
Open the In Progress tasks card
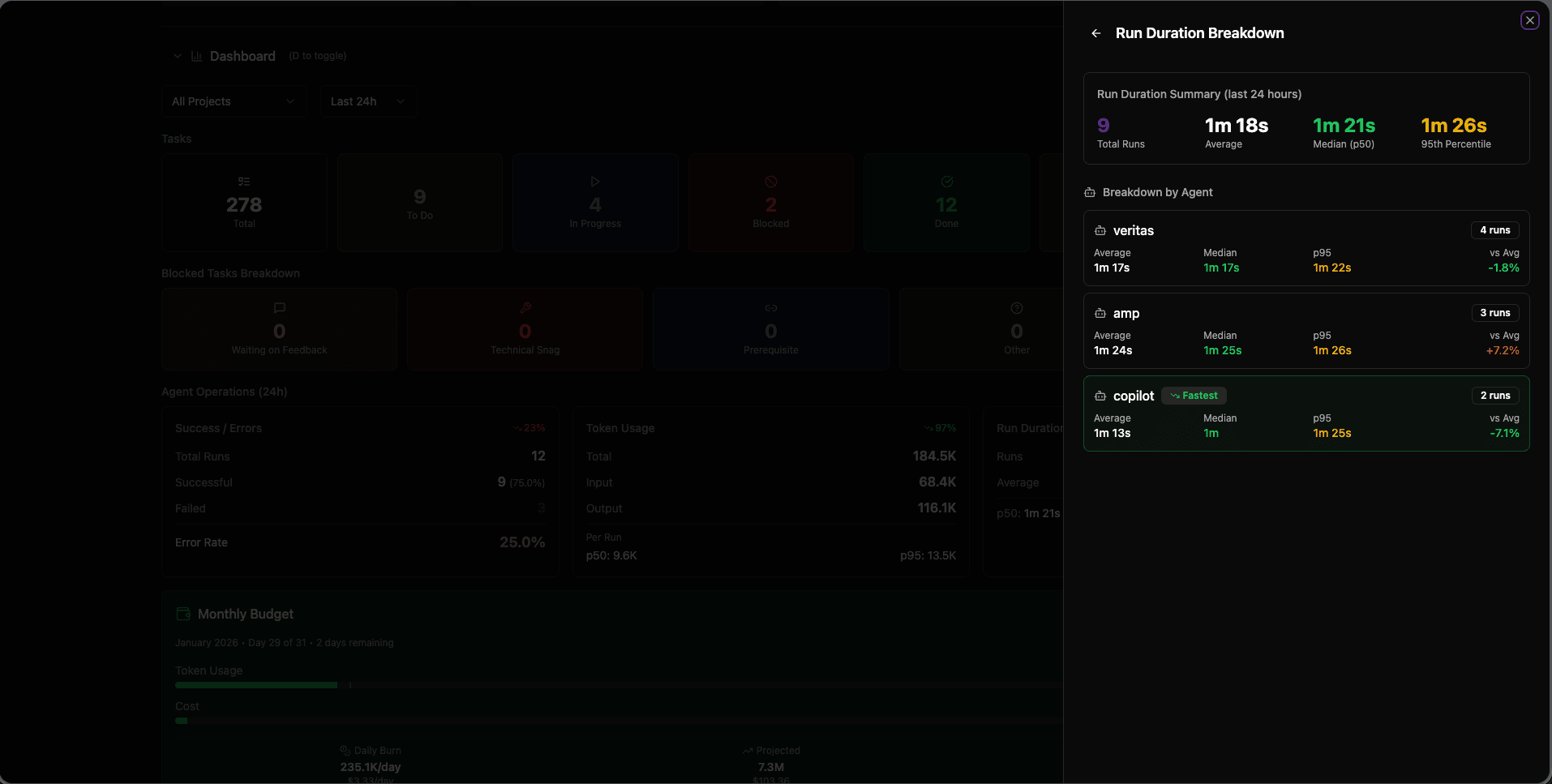595,203
